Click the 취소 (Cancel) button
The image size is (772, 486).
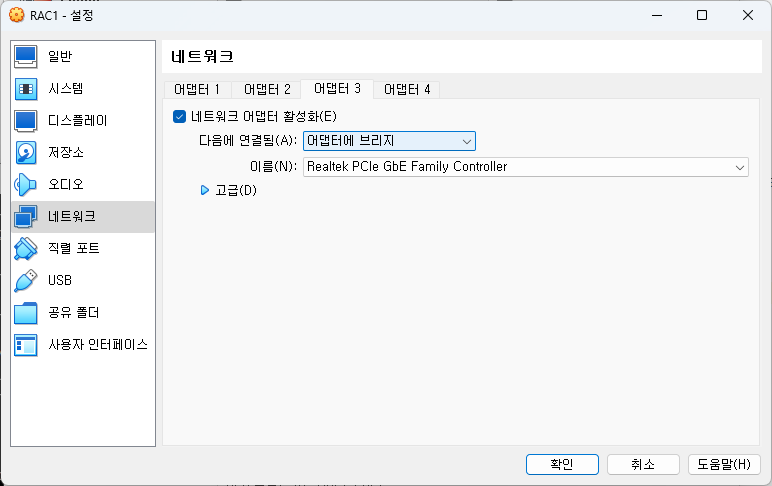coord(643,464)
